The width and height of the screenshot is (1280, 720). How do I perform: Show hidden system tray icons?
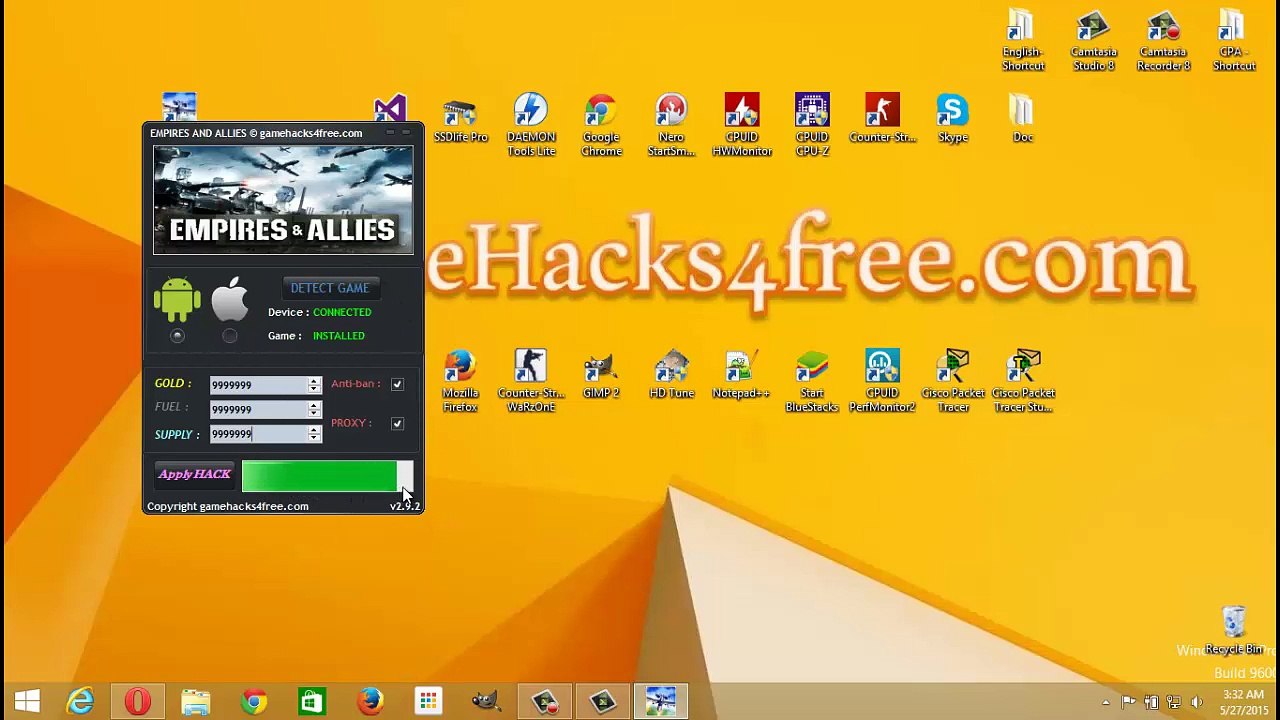[x=1105, y=702]
